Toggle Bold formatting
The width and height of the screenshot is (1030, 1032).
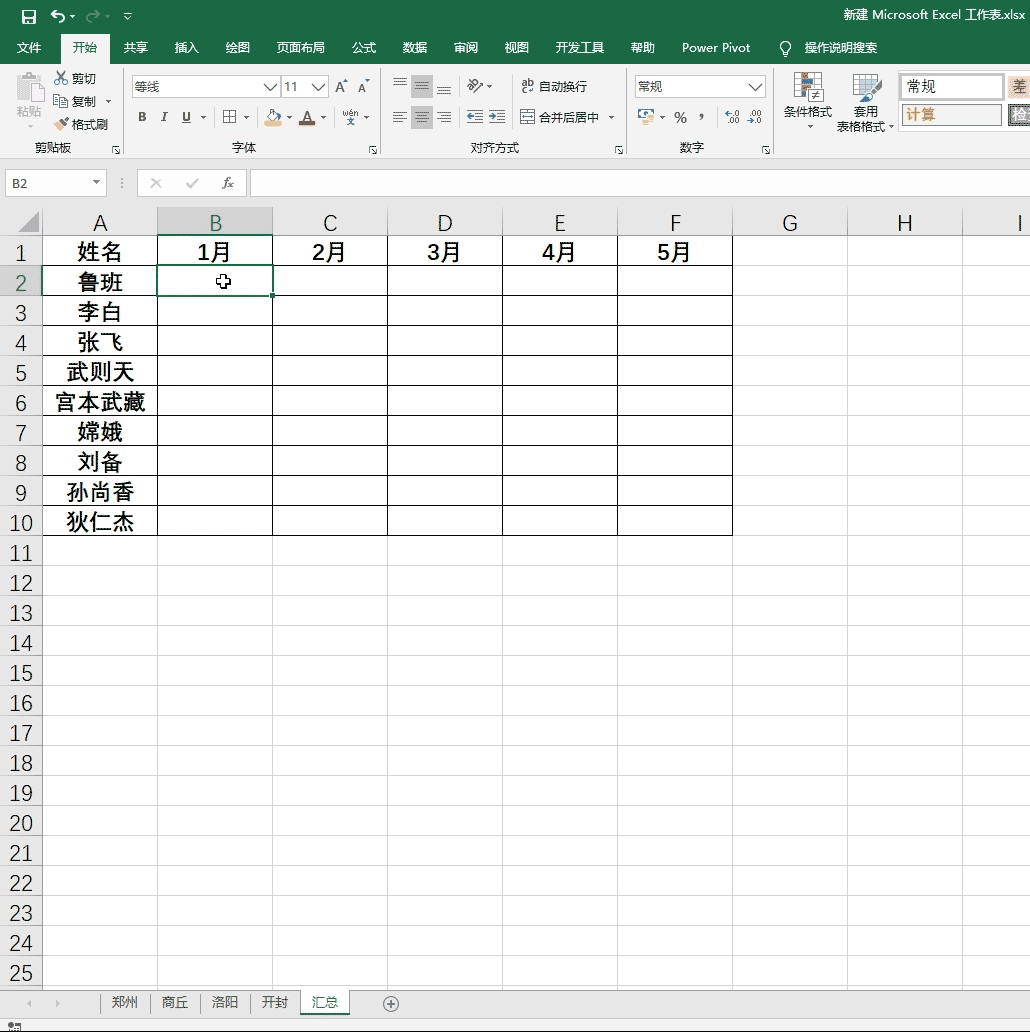click(142, 117)
